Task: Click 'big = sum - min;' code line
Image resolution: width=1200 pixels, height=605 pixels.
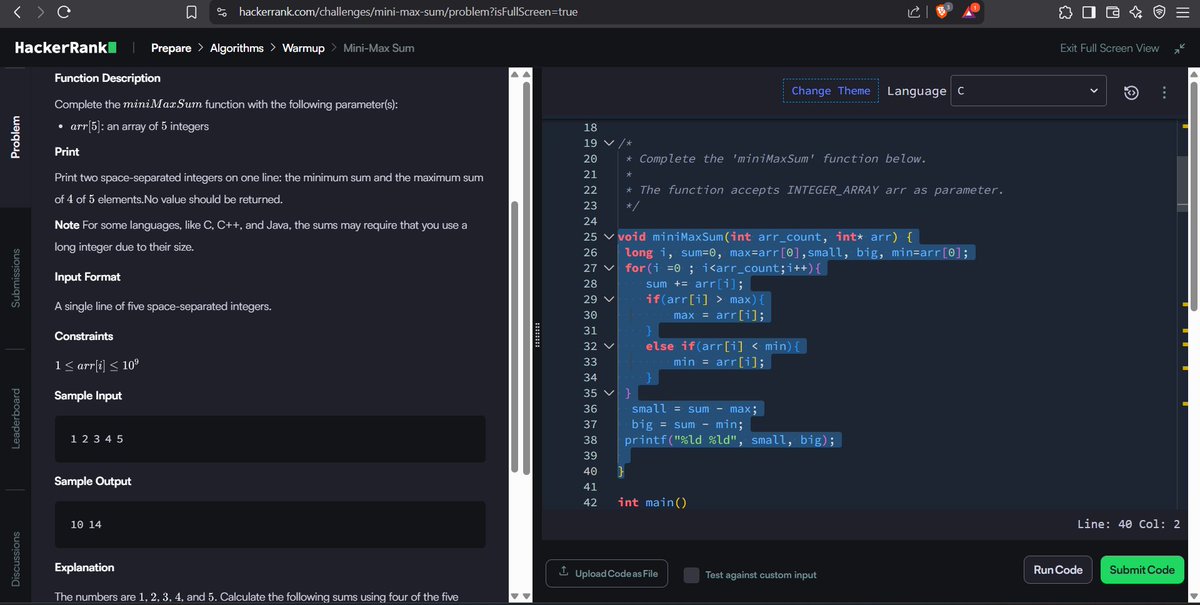Action: [x=686, y=424]
